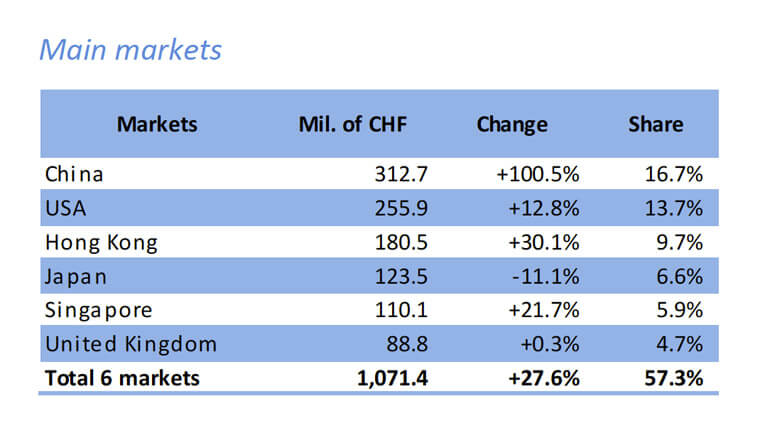Viewport: 760px width, 443px height.
Task: Click Japan's -11.1% change cell
Action: click(x=546, y=277)
